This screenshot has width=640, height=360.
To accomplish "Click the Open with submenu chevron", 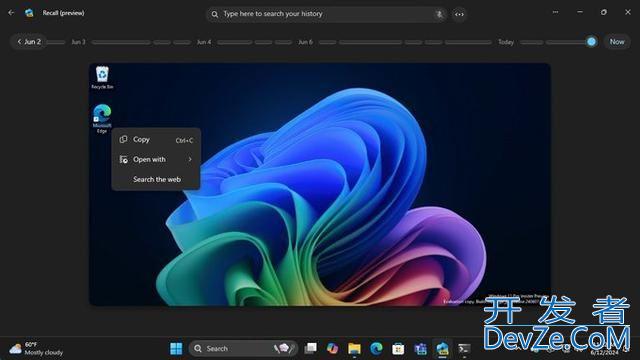I will click(x=190, y=159).
